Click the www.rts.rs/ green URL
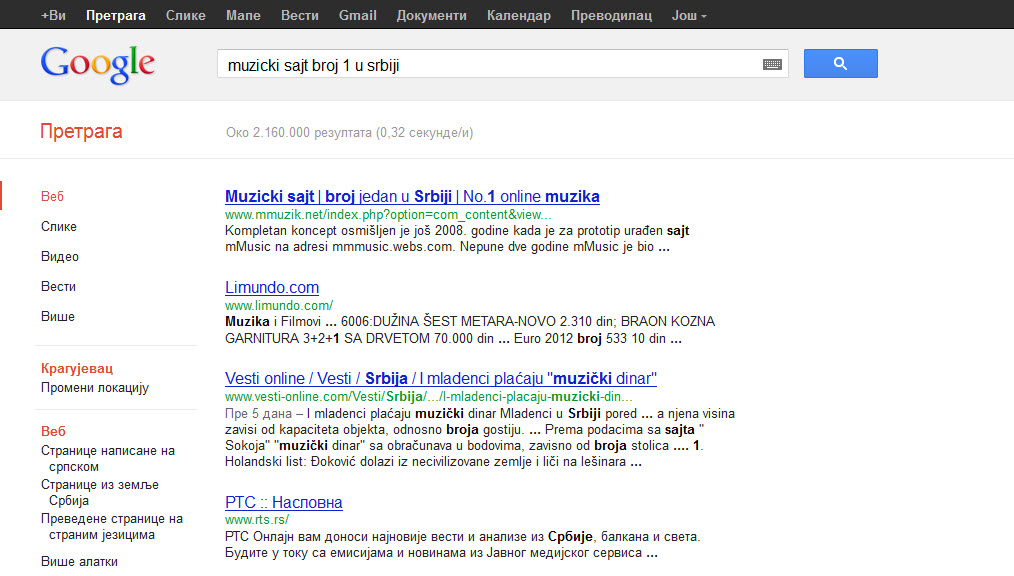Screen dimensions: 1014x576 tap(257, 519)
